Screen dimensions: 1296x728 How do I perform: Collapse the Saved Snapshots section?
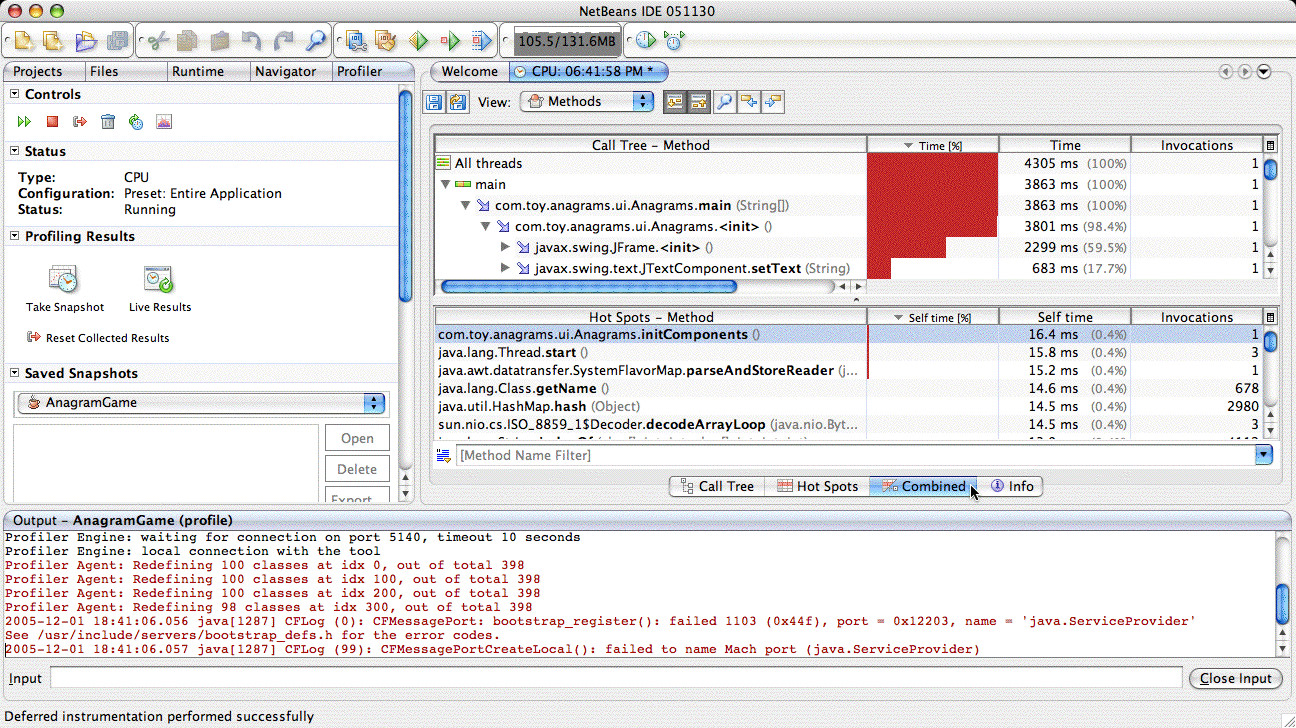[x=15, y=373]
